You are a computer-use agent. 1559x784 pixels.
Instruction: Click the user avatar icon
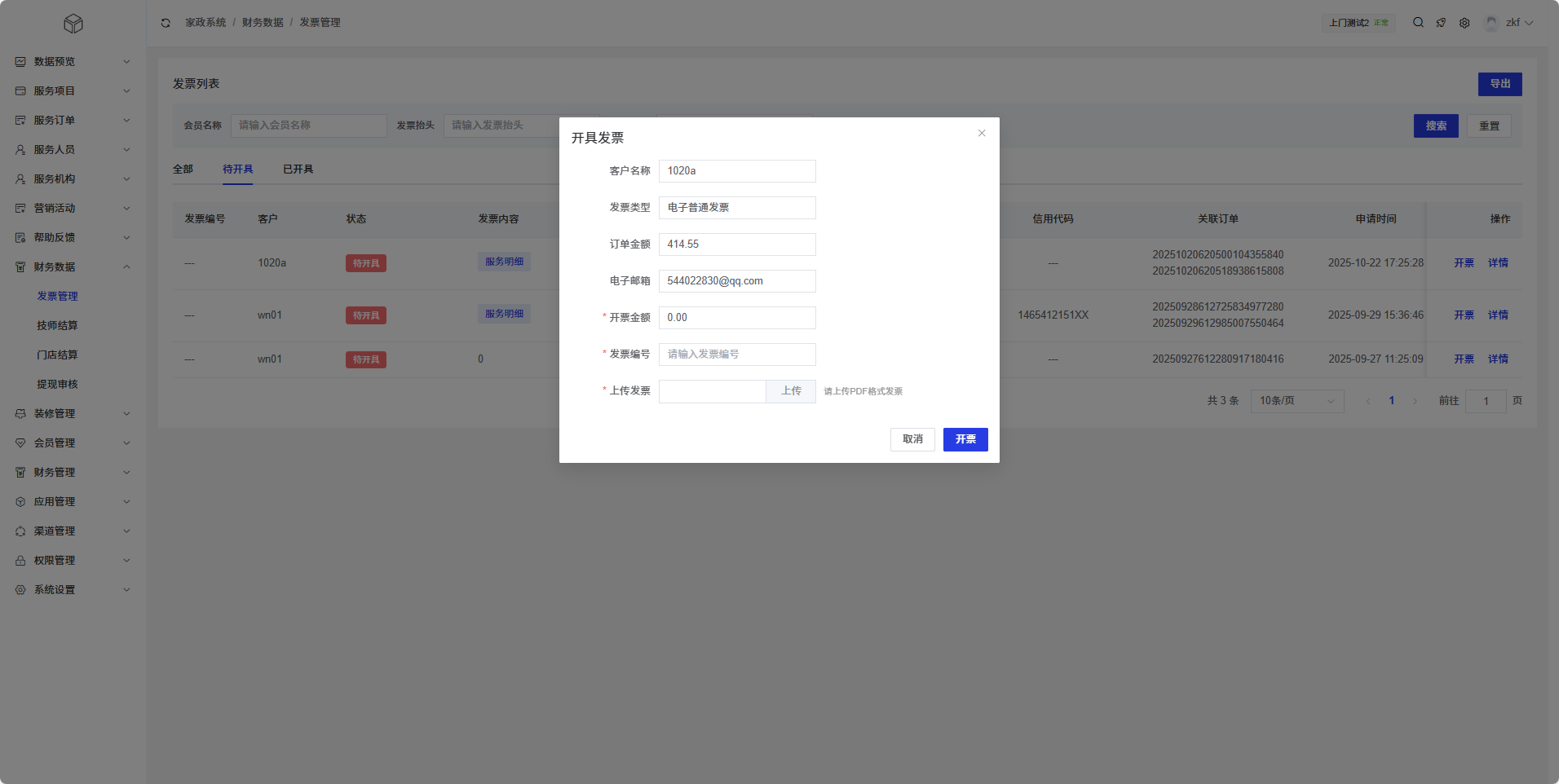pos(1491,23)
